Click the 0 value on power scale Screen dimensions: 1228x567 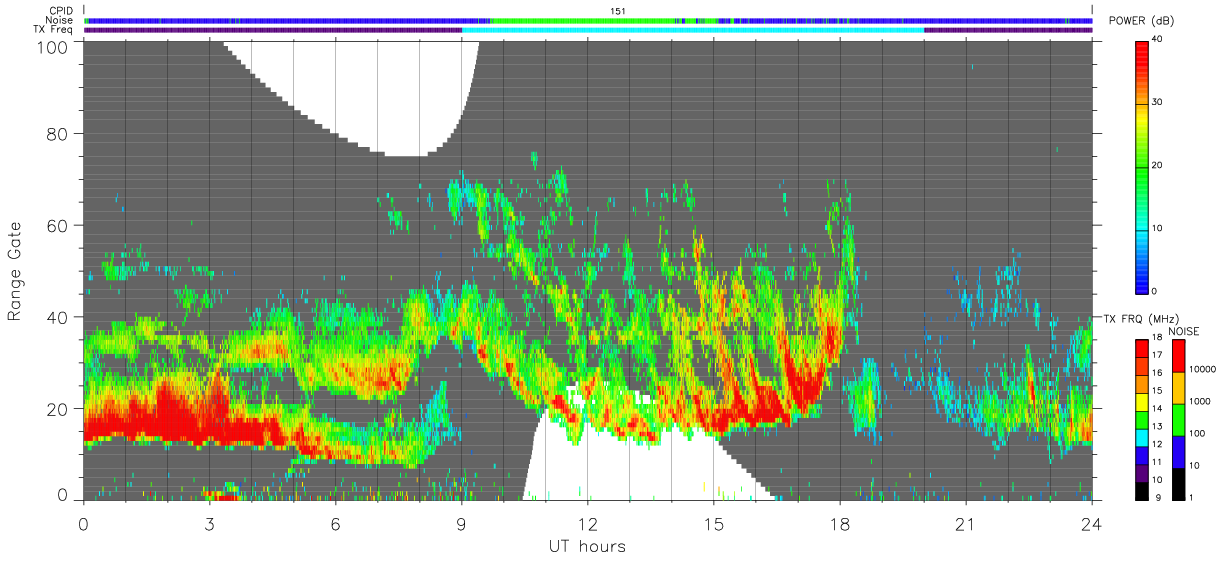tap(1155, 291)
